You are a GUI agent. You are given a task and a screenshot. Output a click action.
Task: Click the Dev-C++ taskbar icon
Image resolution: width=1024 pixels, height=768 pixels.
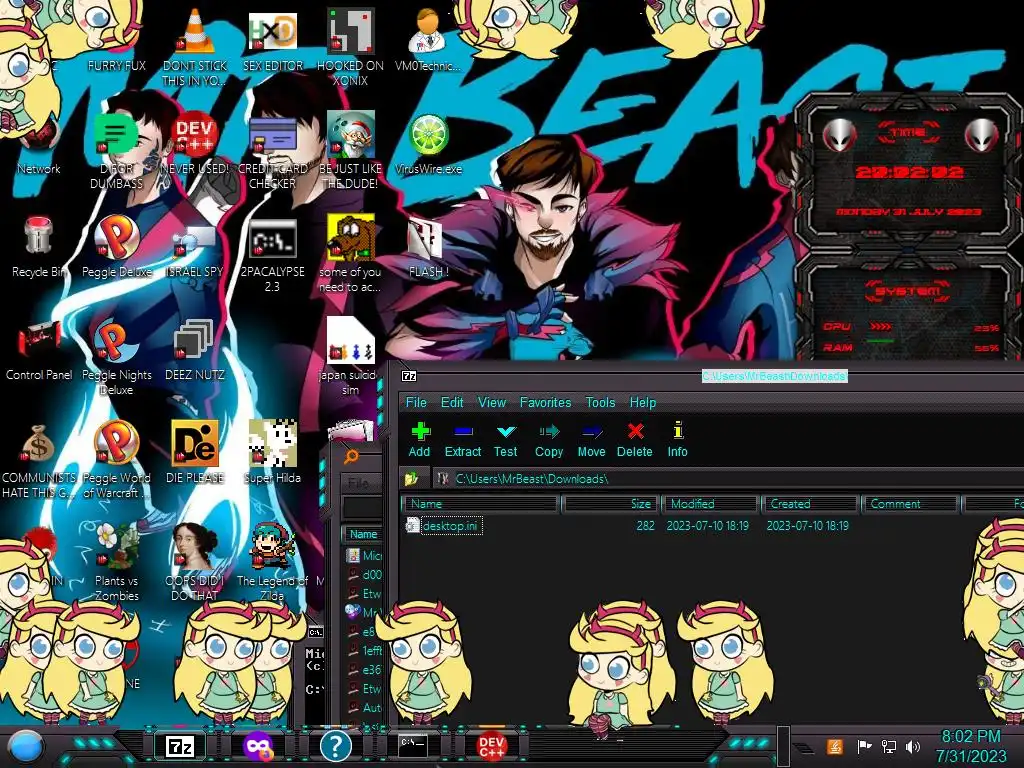[491, 746]
